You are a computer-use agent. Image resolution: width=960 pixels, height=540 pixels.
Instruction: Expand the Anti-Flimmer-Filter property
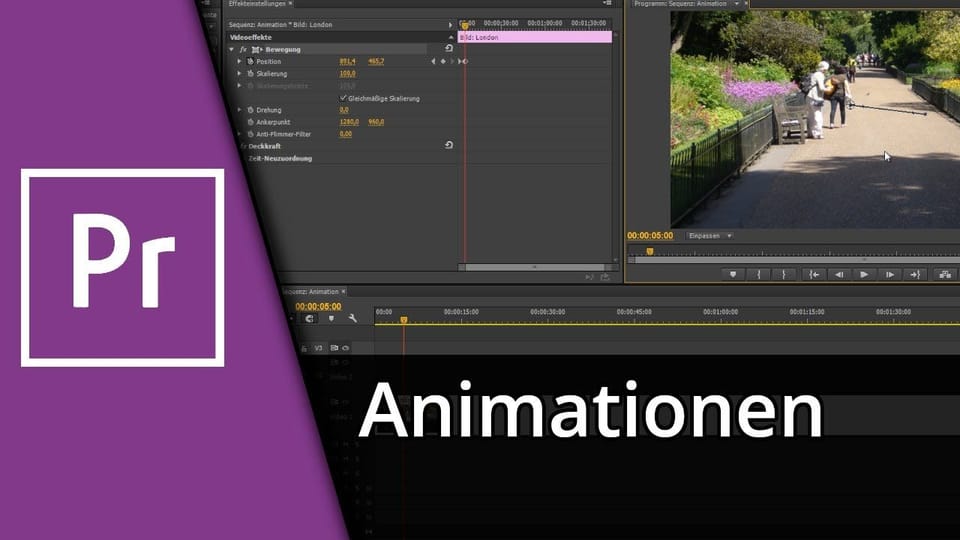point(239,133)
